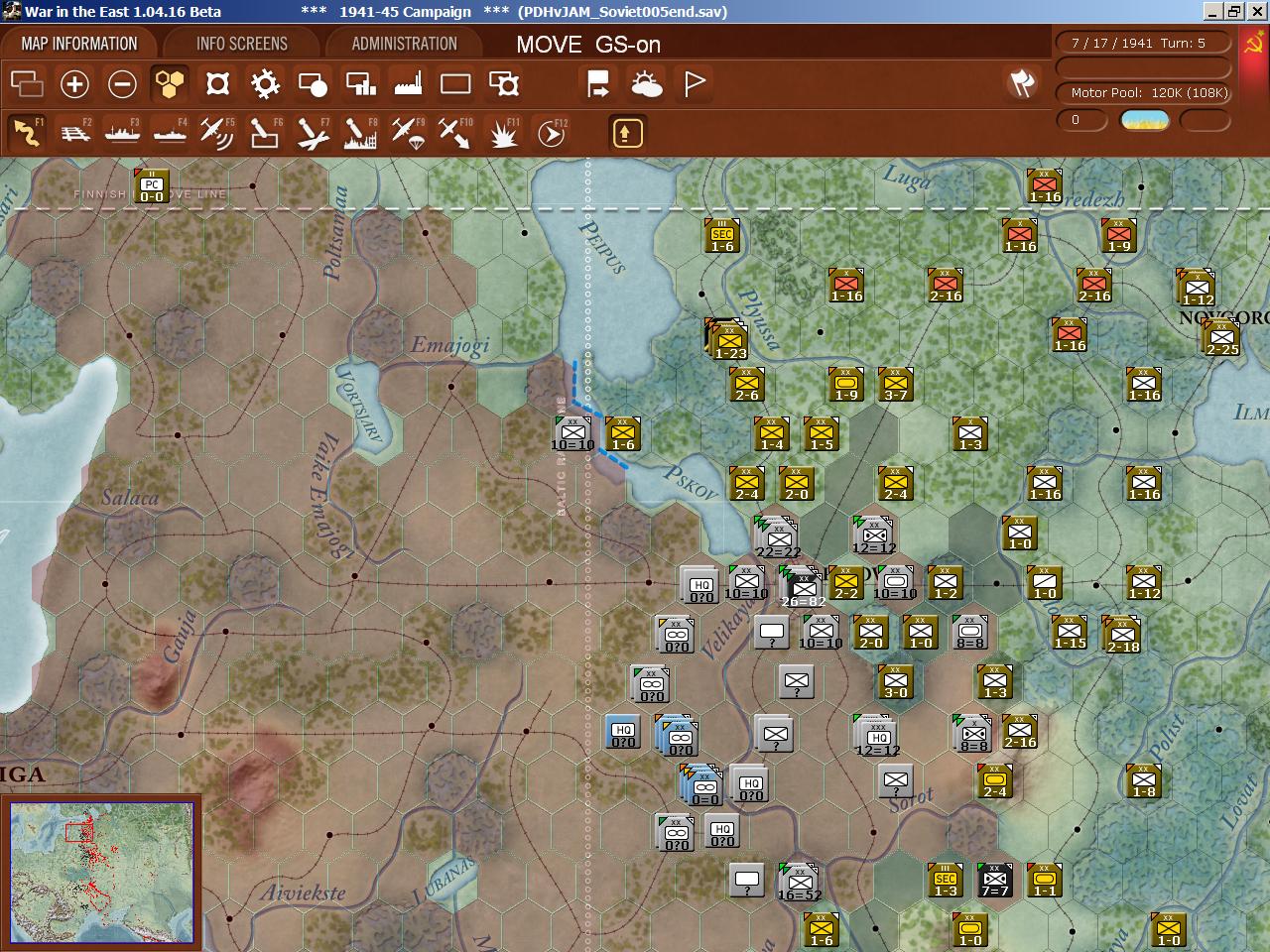Click the F12 end turn arrow

click(551, 132)
